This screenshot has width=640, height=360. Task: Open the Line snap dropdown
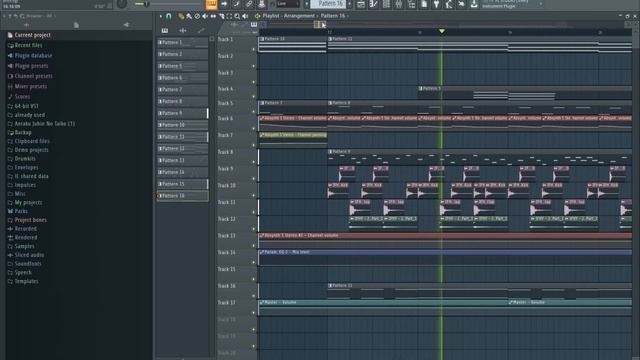point(288,4)
